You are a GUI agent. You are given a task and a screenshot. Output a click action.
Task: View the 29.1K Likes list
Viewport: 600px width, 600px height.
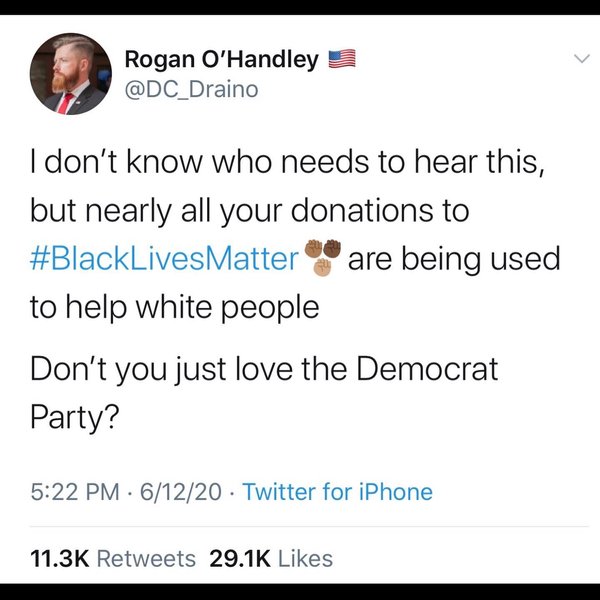pos(271,558)
